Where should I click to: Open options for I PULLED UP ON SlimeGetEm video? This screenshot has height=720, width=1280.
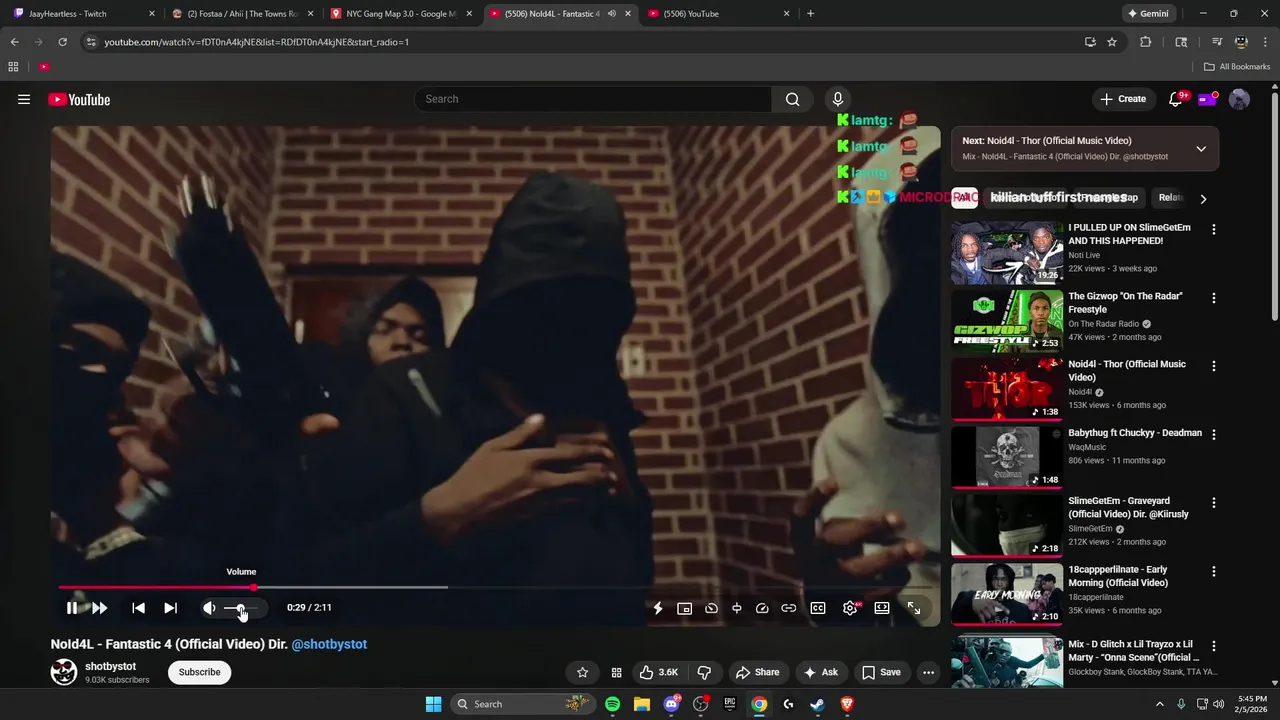coord(1214,229)
